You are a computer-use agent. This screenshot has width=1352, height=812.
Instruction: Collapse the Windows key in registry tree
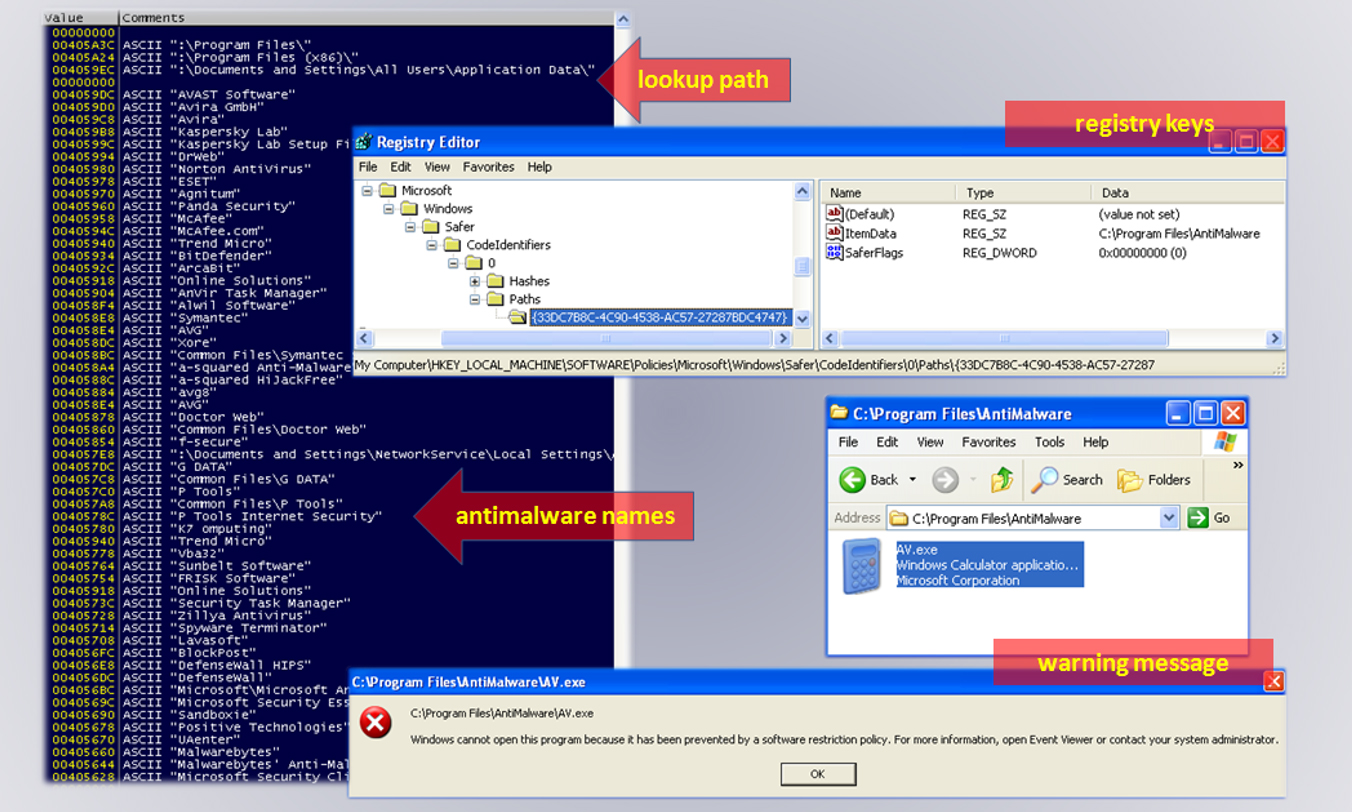click(389, 209)
